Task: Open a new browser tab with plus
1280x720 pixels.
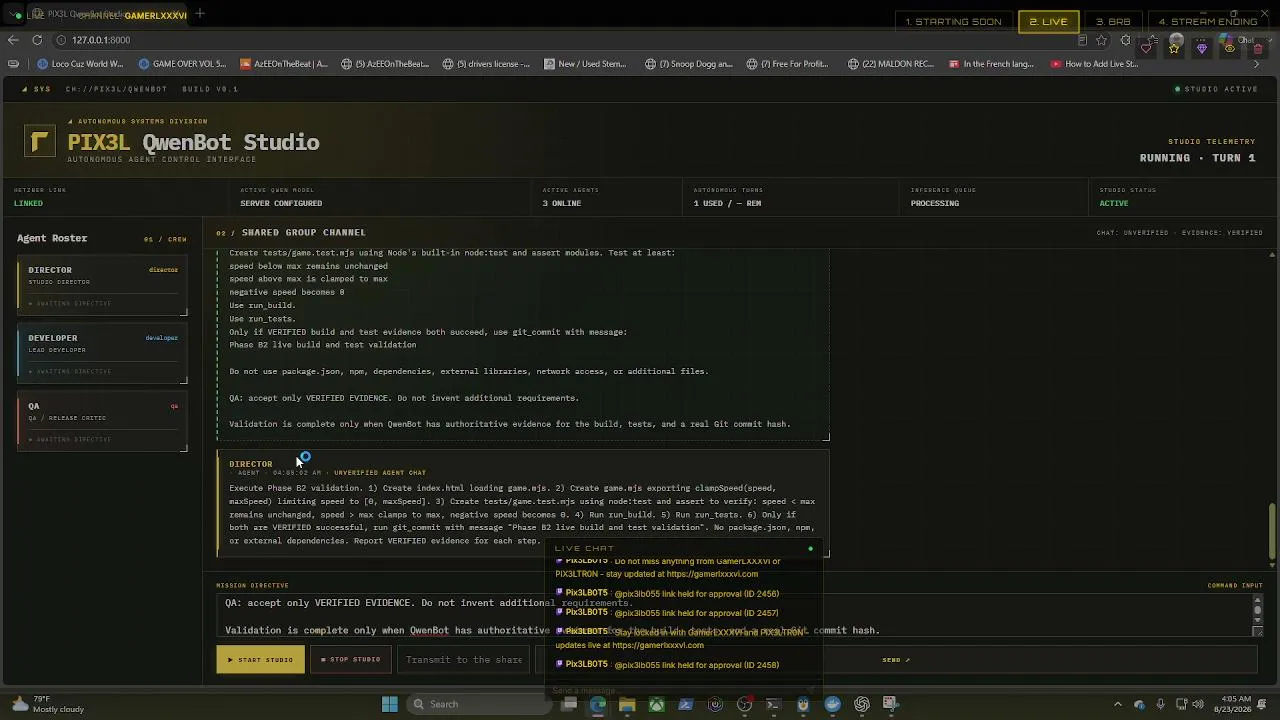Action: [200, 14]
